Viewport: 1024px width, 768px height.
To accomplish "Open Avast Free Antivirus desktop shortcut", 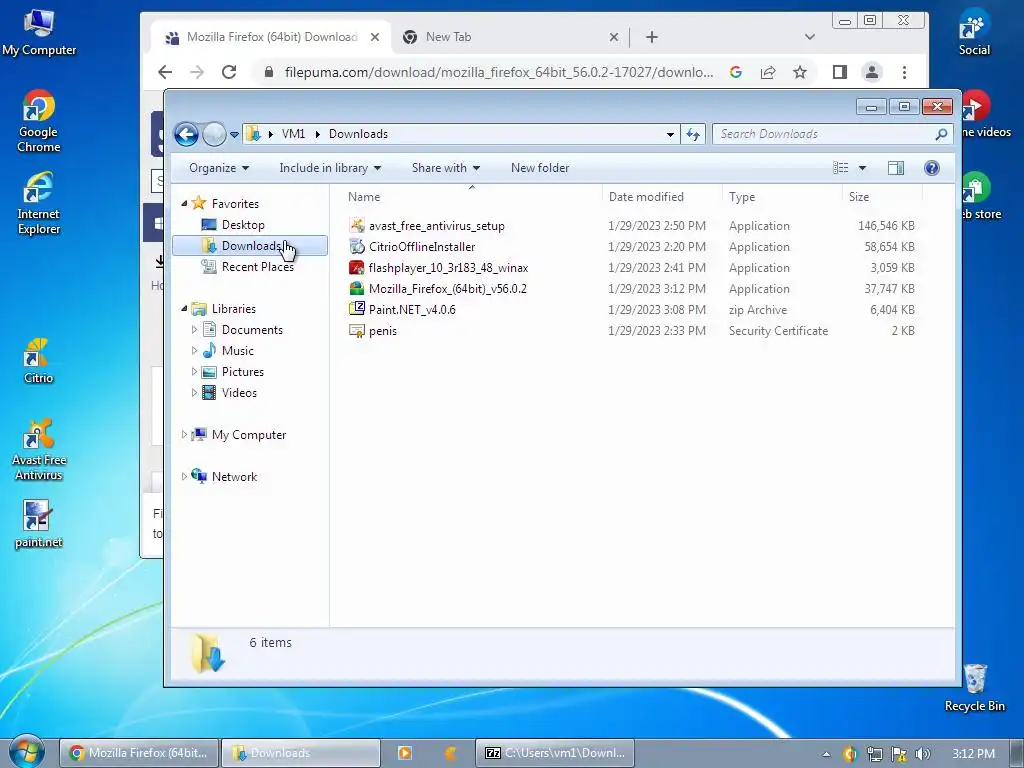I will (39, 450).
